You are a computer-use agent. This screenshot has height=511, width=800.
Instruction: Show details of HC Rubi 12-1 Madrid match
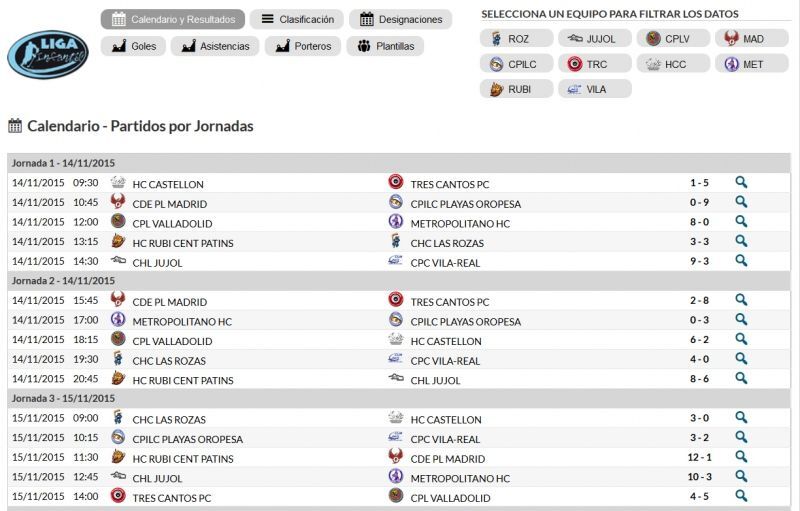(741, 457)
